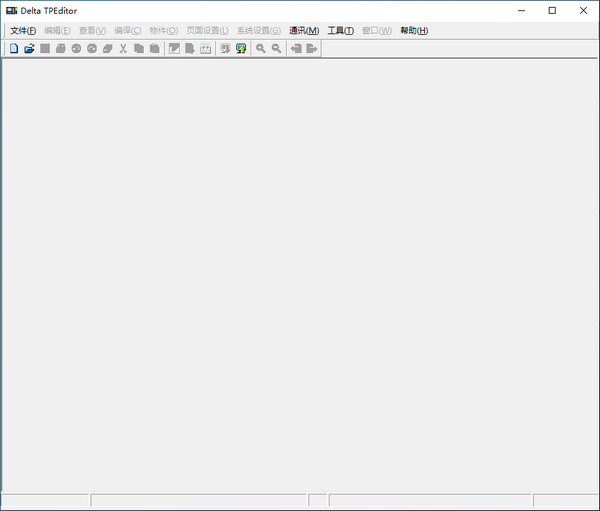Click the scissors Cut icon
This screenshot has height=511, width=600.
(x=123, y=49)
